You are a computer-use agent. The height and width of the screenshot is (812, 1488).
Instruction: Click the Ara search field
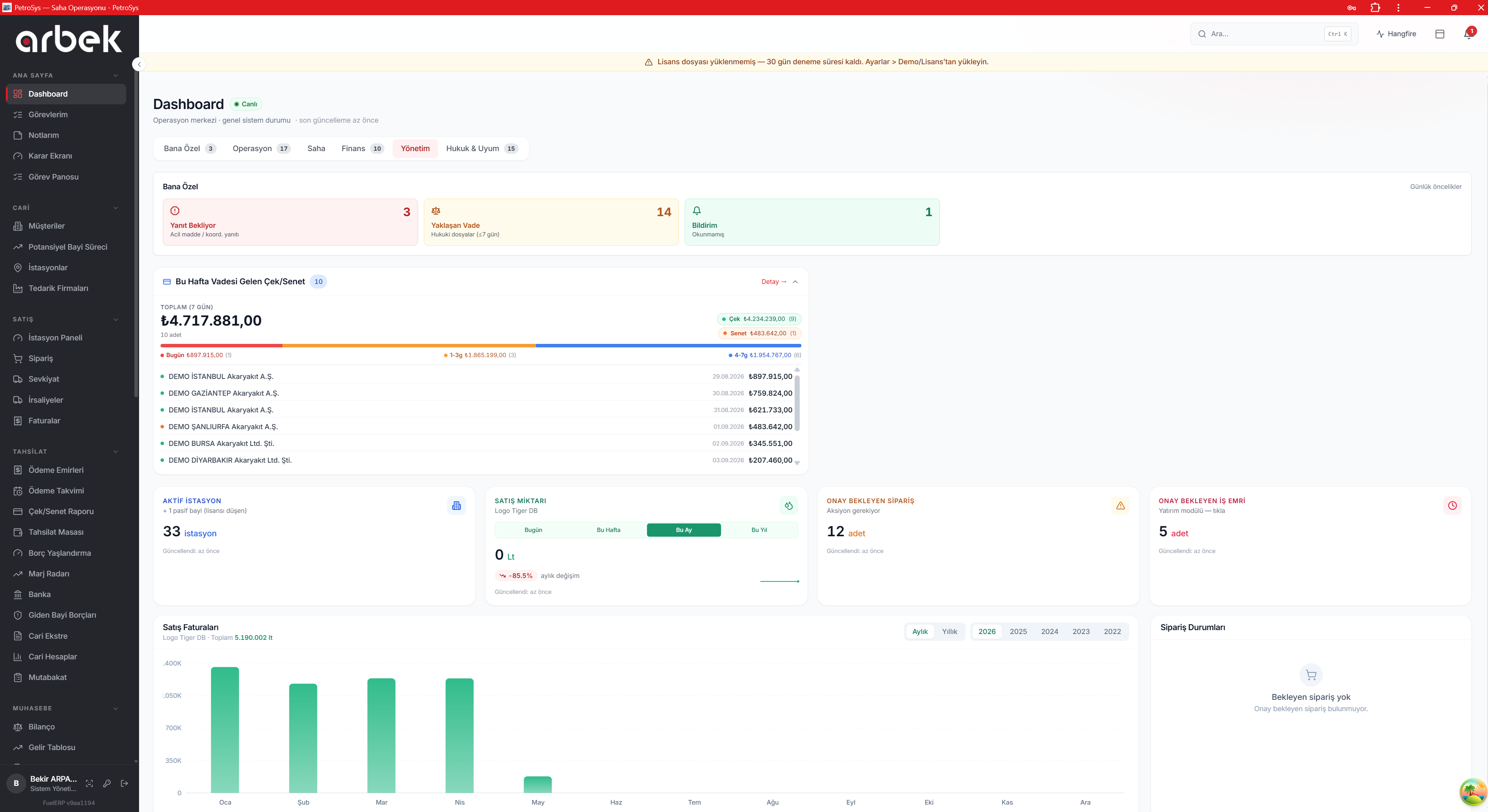(x=1274, y=34)
